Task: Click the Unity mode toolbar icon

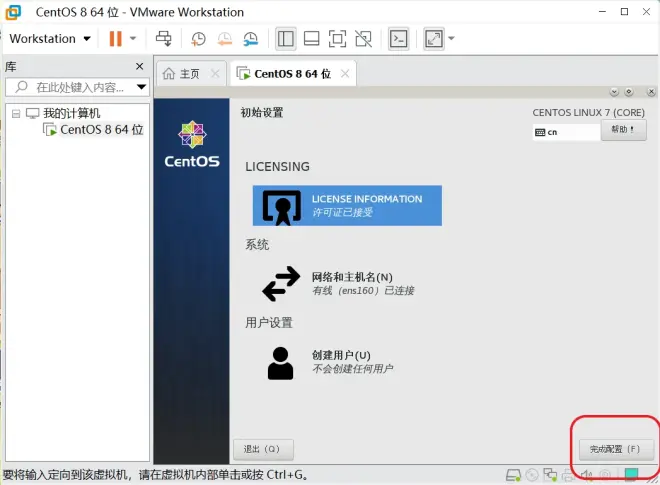Action: pos(363,39)
